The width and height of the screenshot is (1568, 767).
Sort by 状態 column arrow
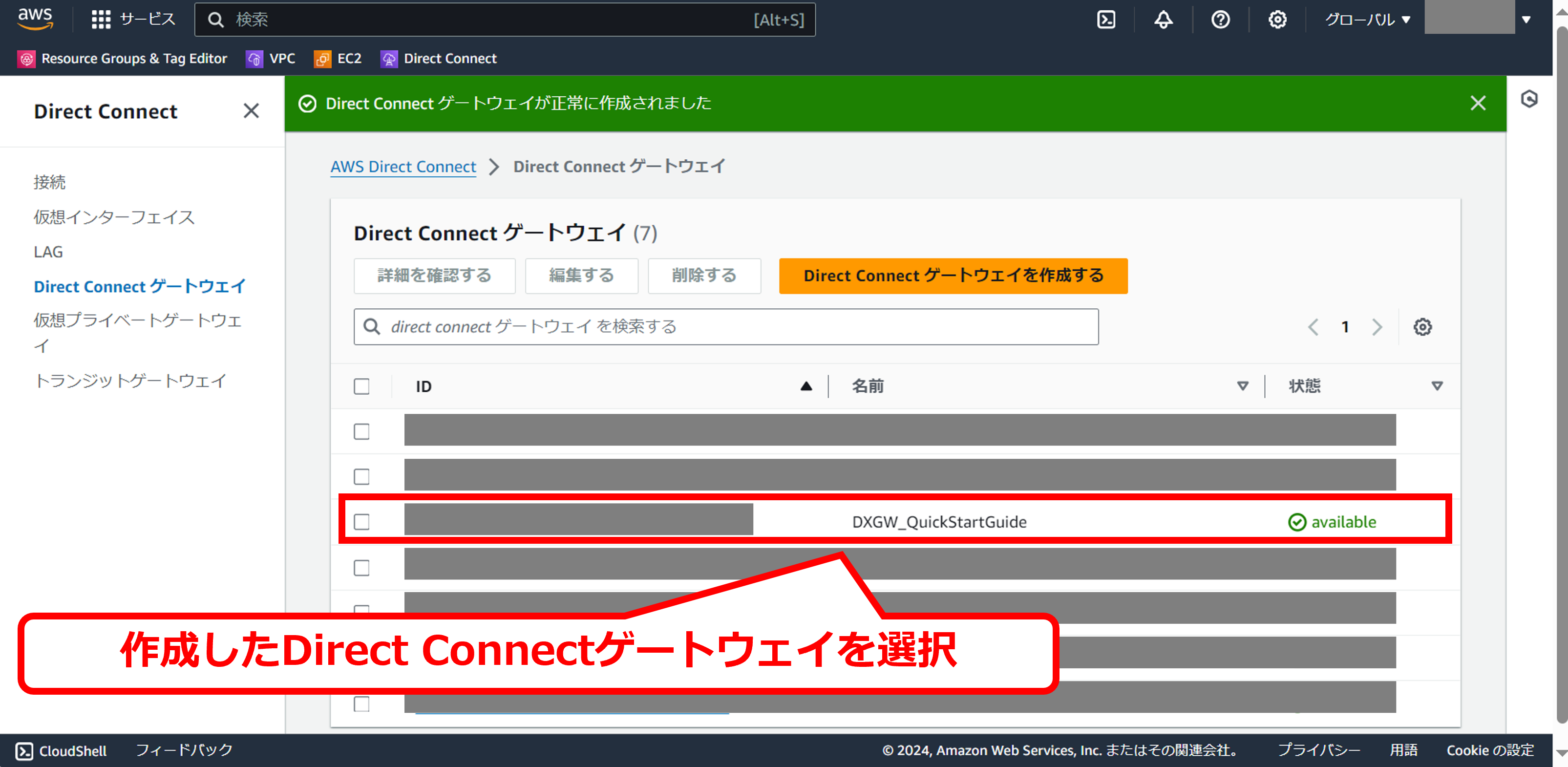pos(1437,386)
